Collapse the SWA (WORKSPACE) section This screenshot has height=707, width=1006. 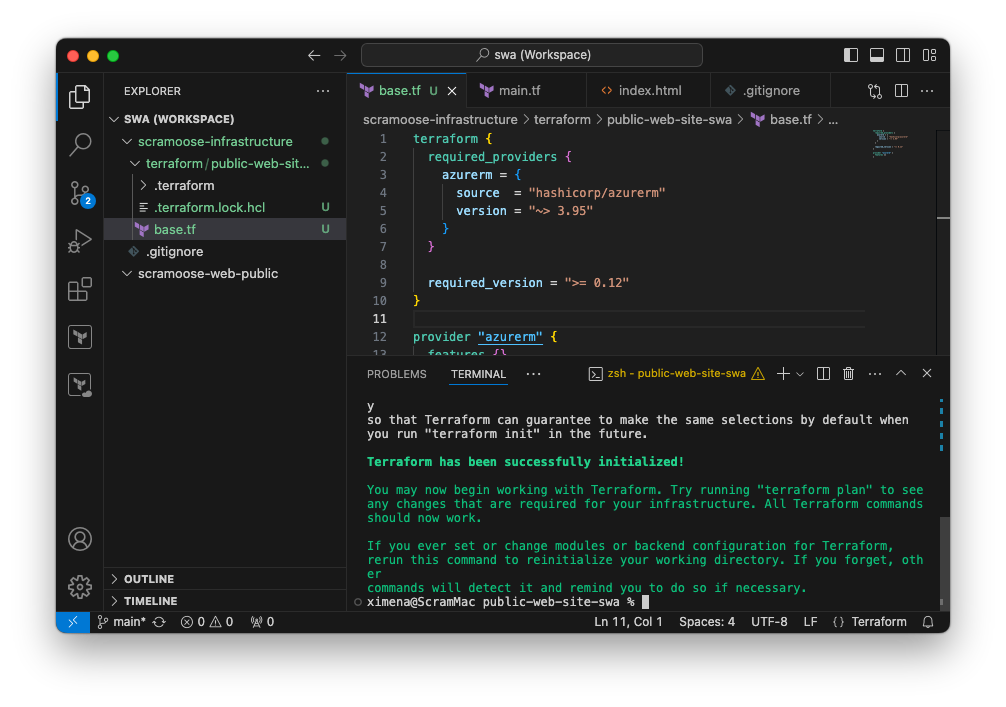coord(225,119)
